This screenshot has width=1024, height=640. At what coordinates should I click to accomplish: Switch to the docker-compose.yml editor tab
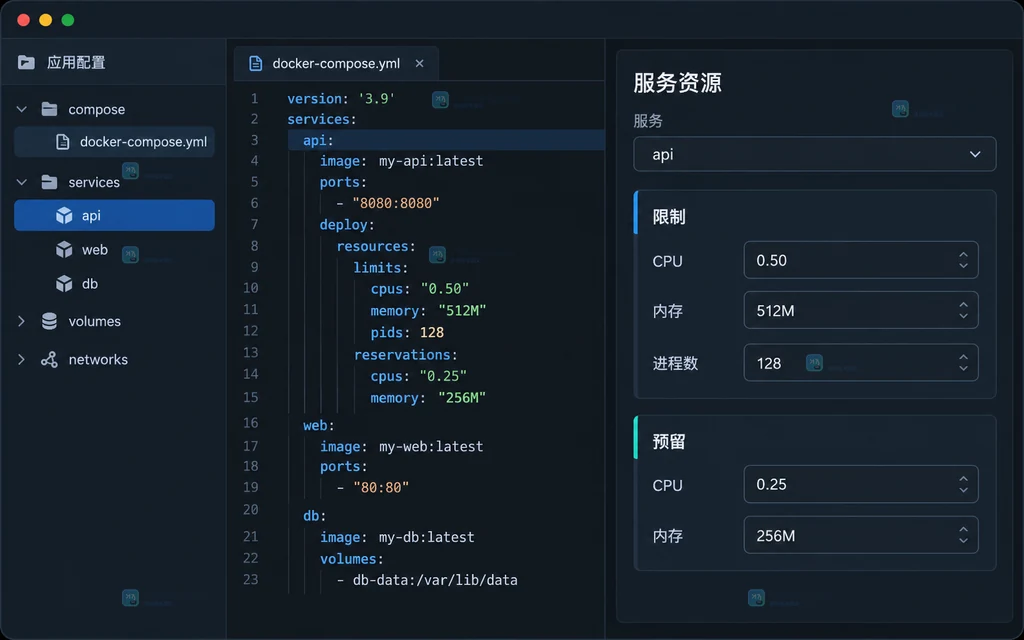336,63
